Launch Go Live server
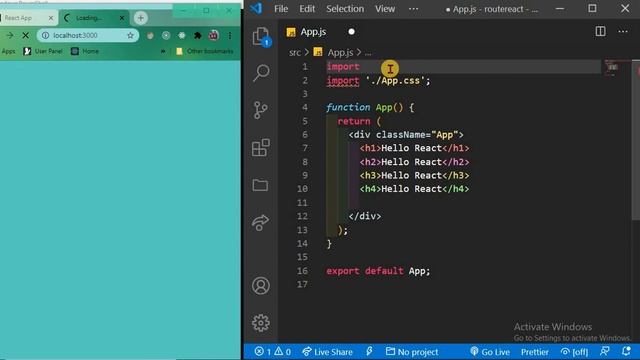 tap(490, 351)
